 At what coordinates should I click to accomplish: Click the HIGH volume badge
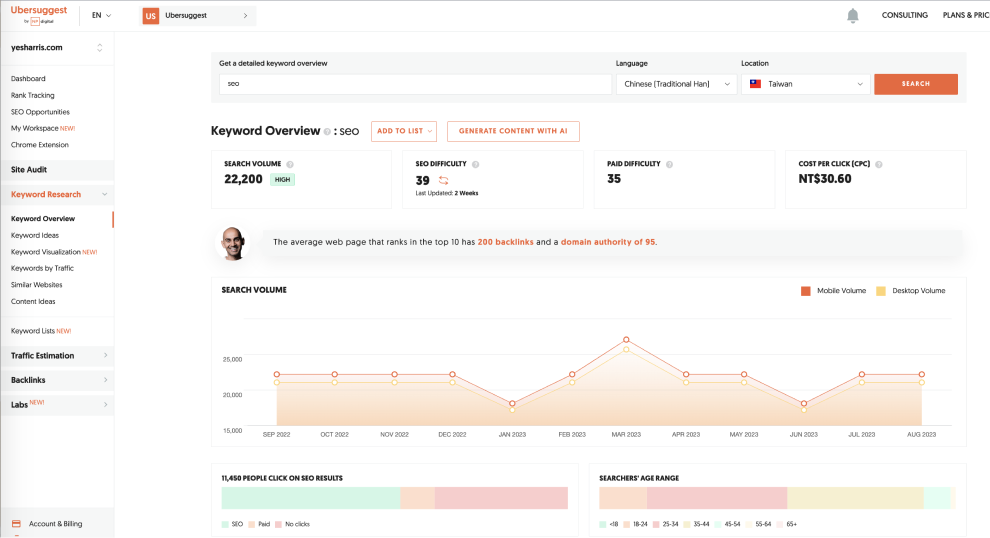pos(282,180)
